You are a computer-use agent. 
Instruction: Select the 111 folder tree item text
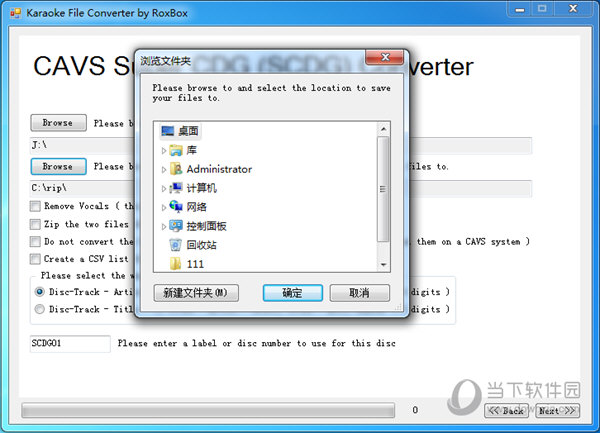point(195,264)
